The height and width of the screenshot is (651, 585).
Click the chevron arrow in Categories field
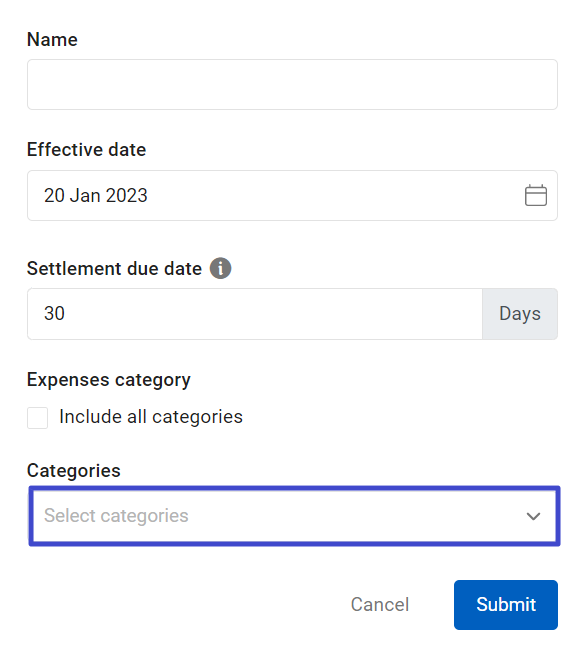533,516
